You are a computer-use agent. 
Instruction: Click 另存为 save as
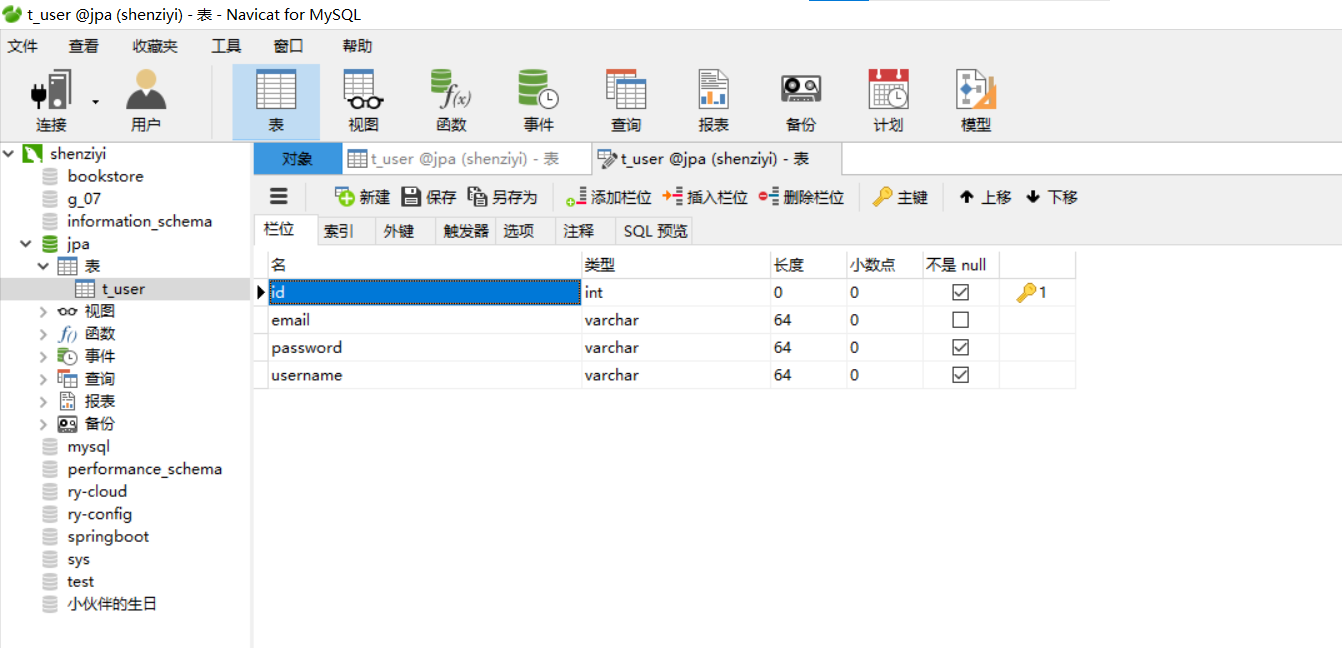(x=502, y=197)
